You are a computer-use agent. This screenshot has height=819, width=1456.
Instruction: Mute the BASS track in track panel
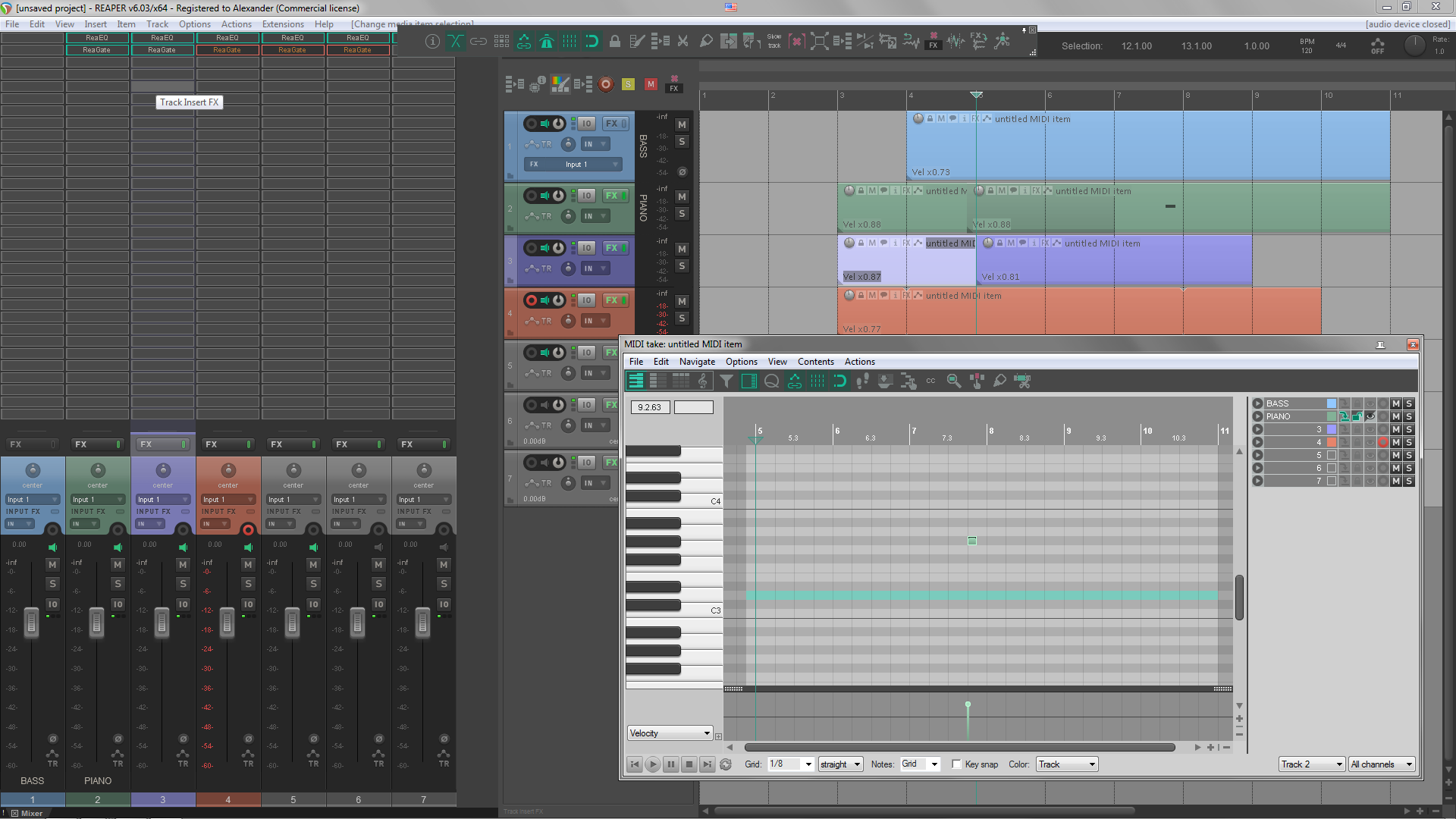tap(682, 124)
